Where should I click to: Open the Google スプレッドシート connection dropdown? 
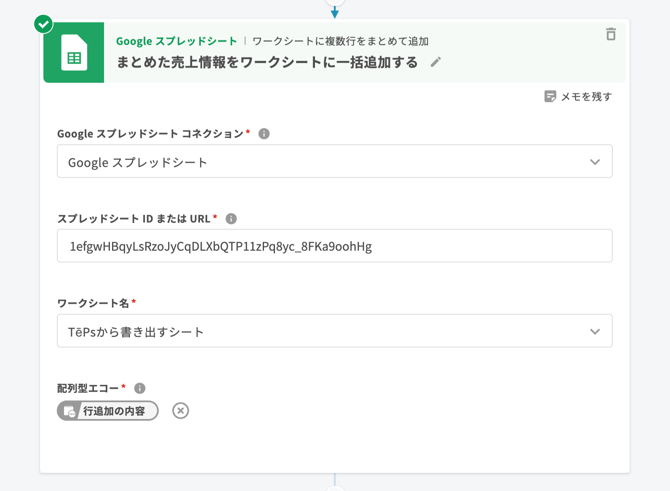coord(335,162)
